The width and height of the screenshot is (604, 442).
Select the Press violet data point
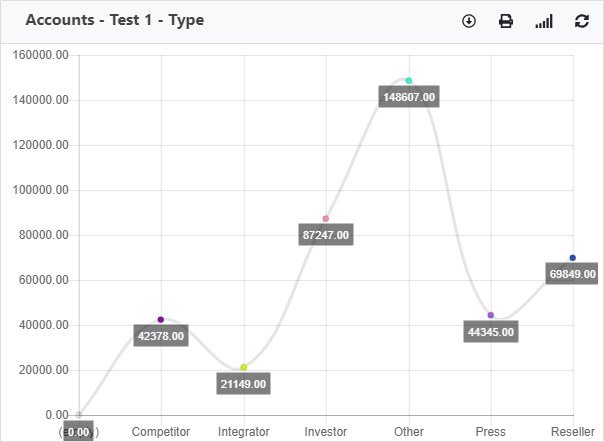[x=491, y=315]
